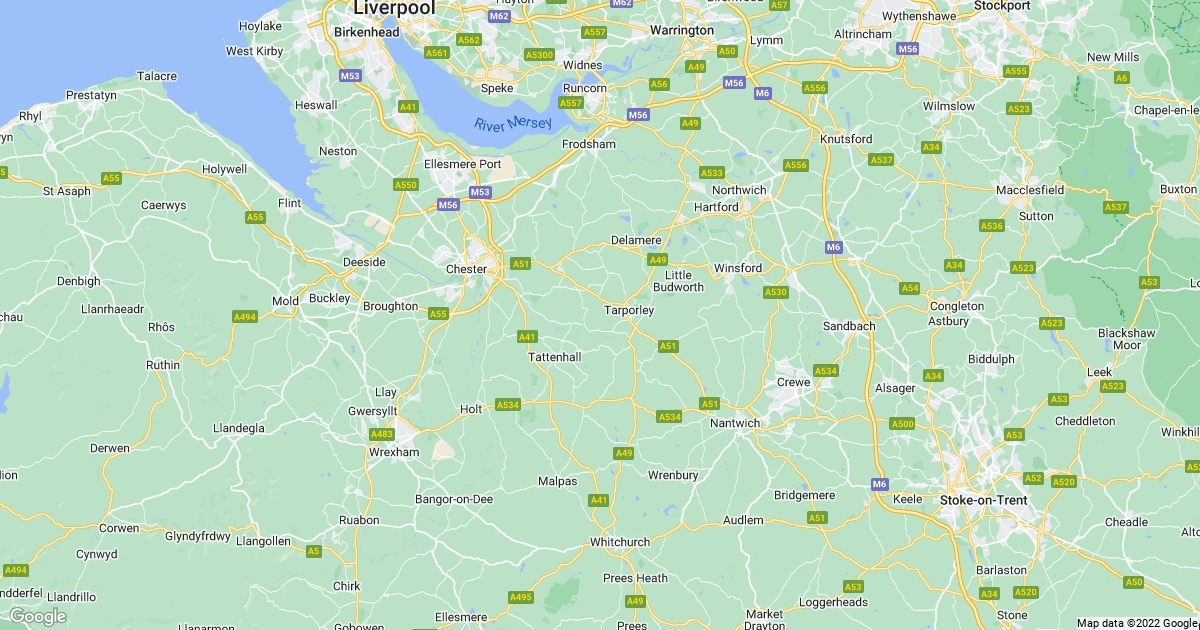1200x630 pixels.
Task: Select the A494 shield near Ruthin
Action: point(245,317)
